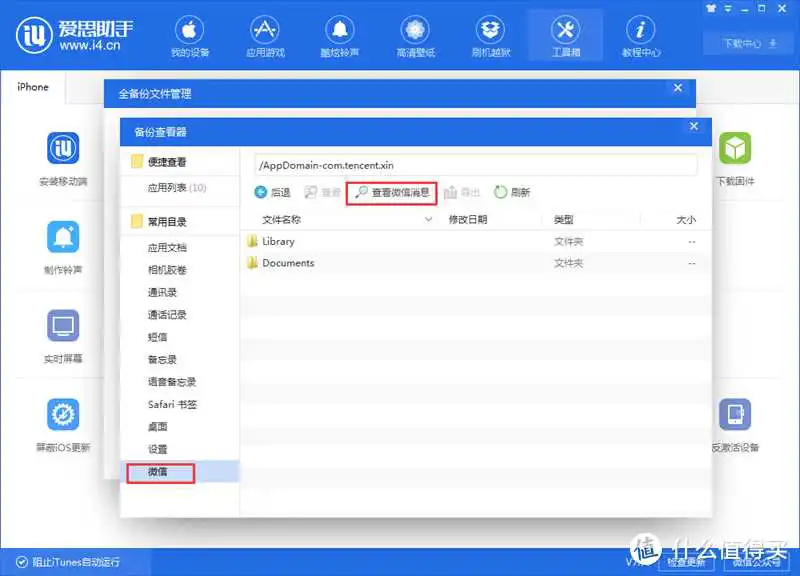Select 通话记录 call history in sidebar

(x=167, y=315)
